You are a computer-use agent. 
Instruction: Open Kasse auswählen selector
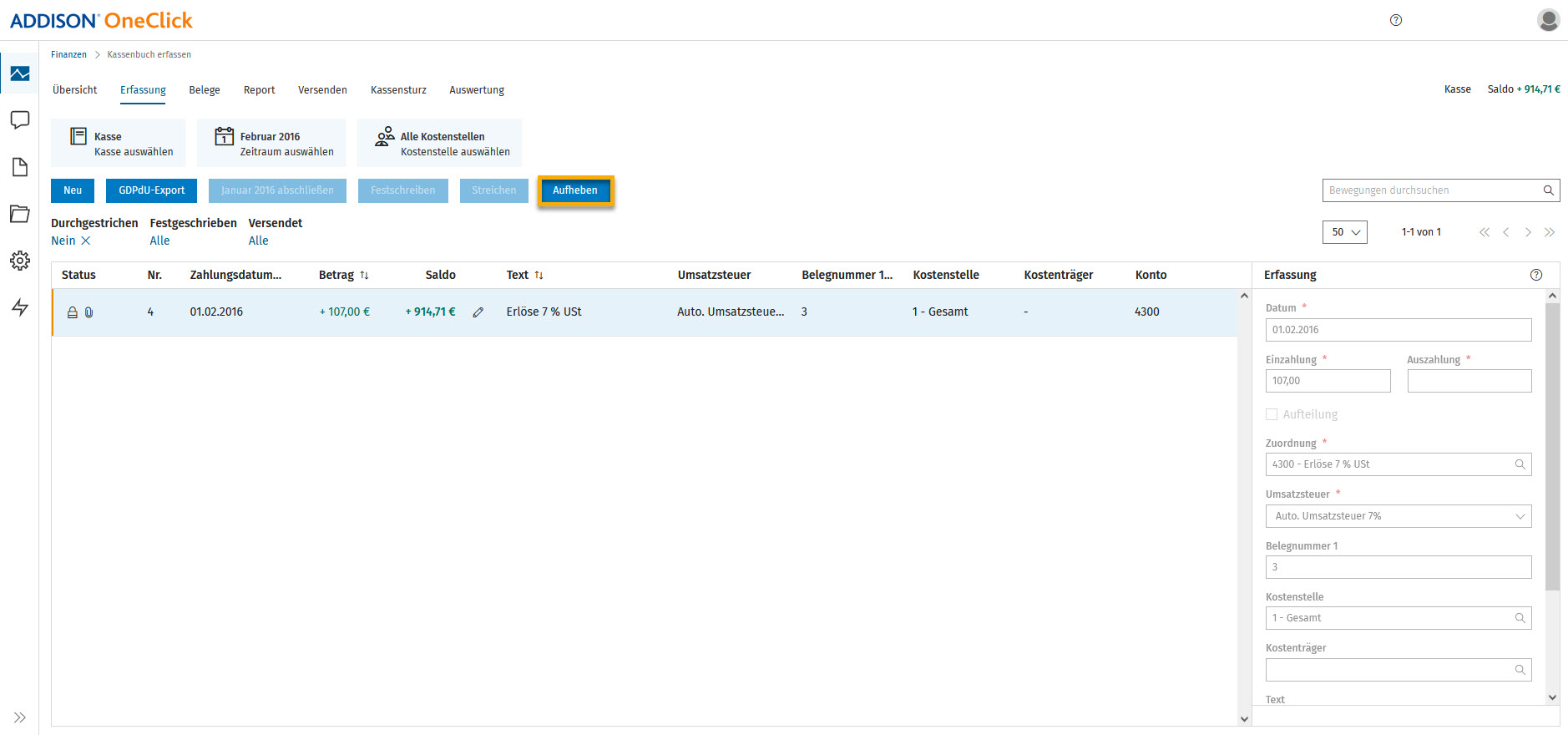pyautogui.click(x=119, y=144)
